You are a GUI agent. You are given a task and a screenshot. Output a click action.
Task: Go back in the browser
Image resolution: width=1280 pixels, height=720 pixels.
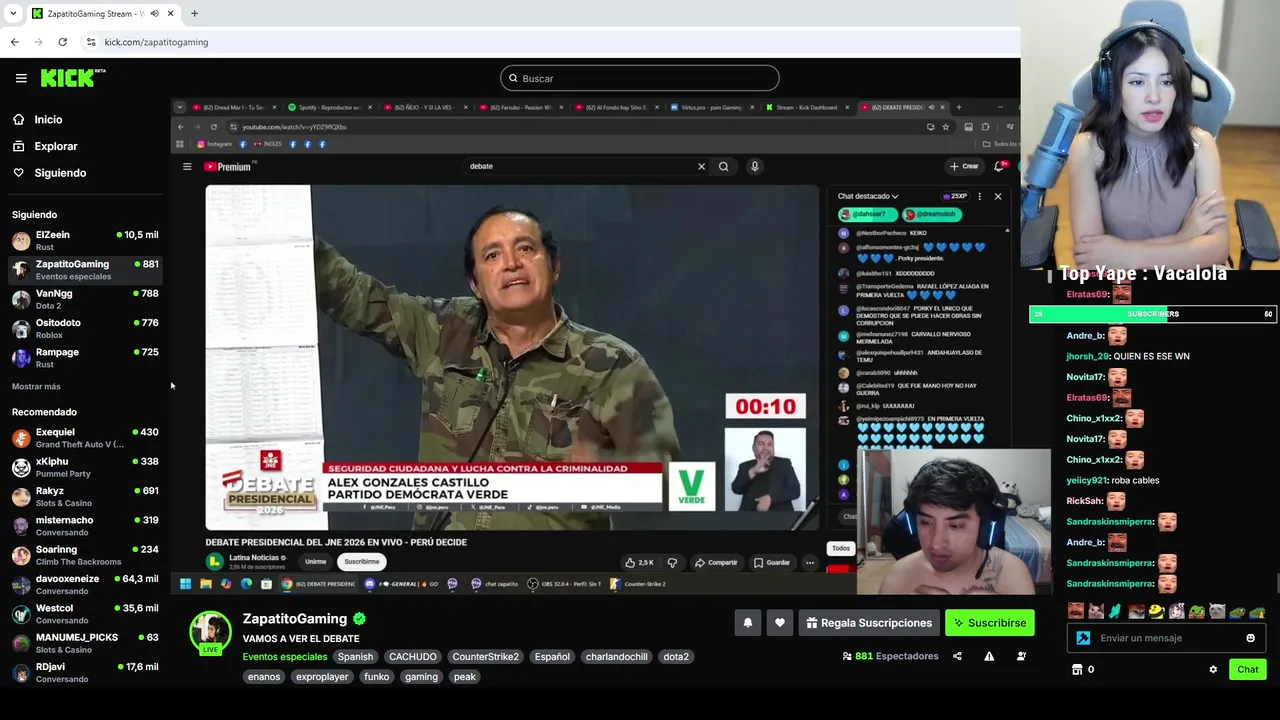(14, 42)
